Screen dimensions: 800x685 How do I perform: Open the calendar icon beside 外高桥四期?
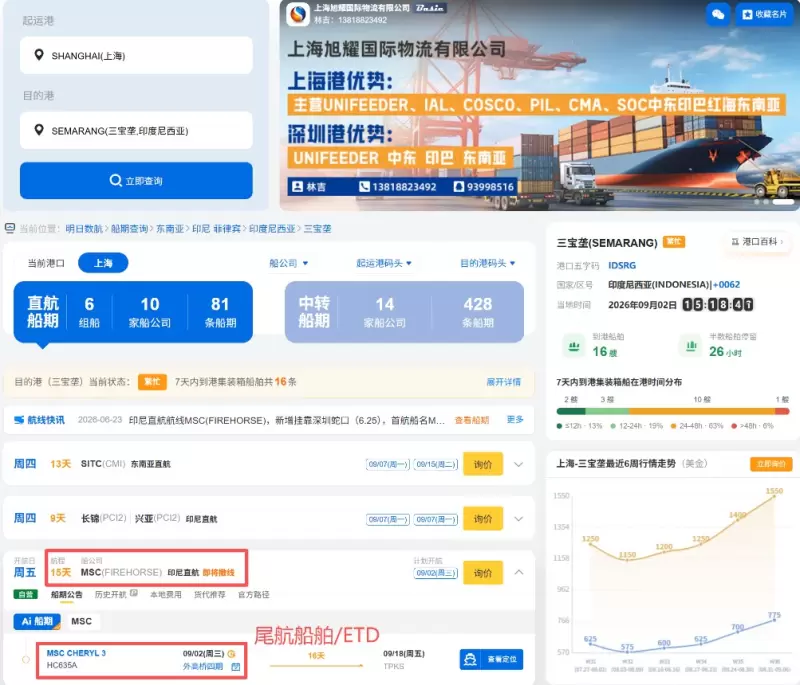point(235,667)
